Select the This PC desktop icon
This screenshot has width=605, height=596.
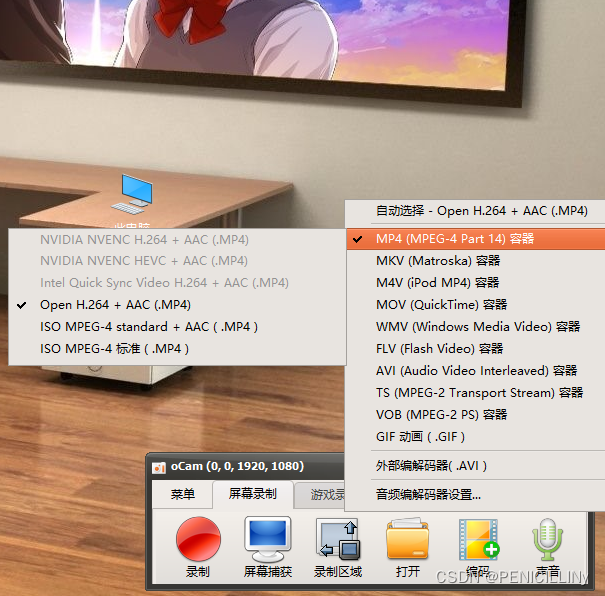[x=132, y=195]
